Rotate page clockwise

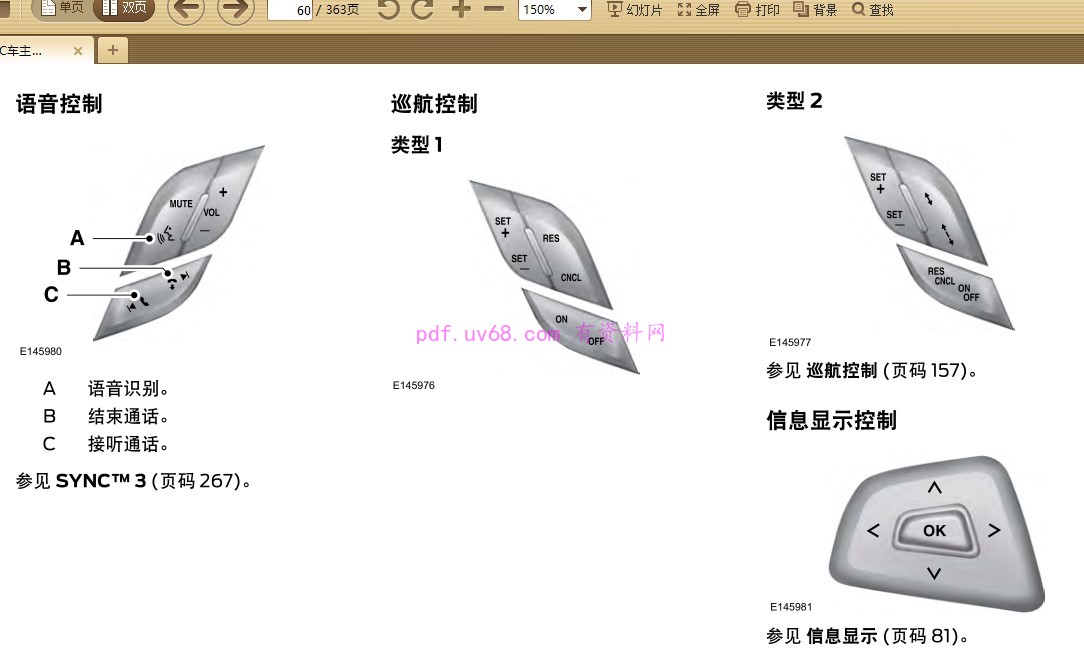[x=423, y=10]
